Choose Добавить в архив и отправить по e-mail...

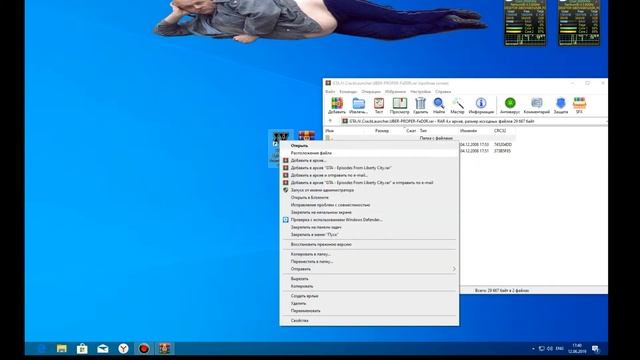coord(369,175)
